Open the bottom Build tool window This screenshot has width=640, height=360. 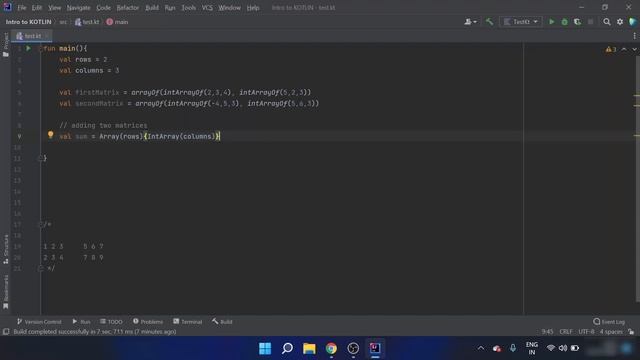click(222, 322)
